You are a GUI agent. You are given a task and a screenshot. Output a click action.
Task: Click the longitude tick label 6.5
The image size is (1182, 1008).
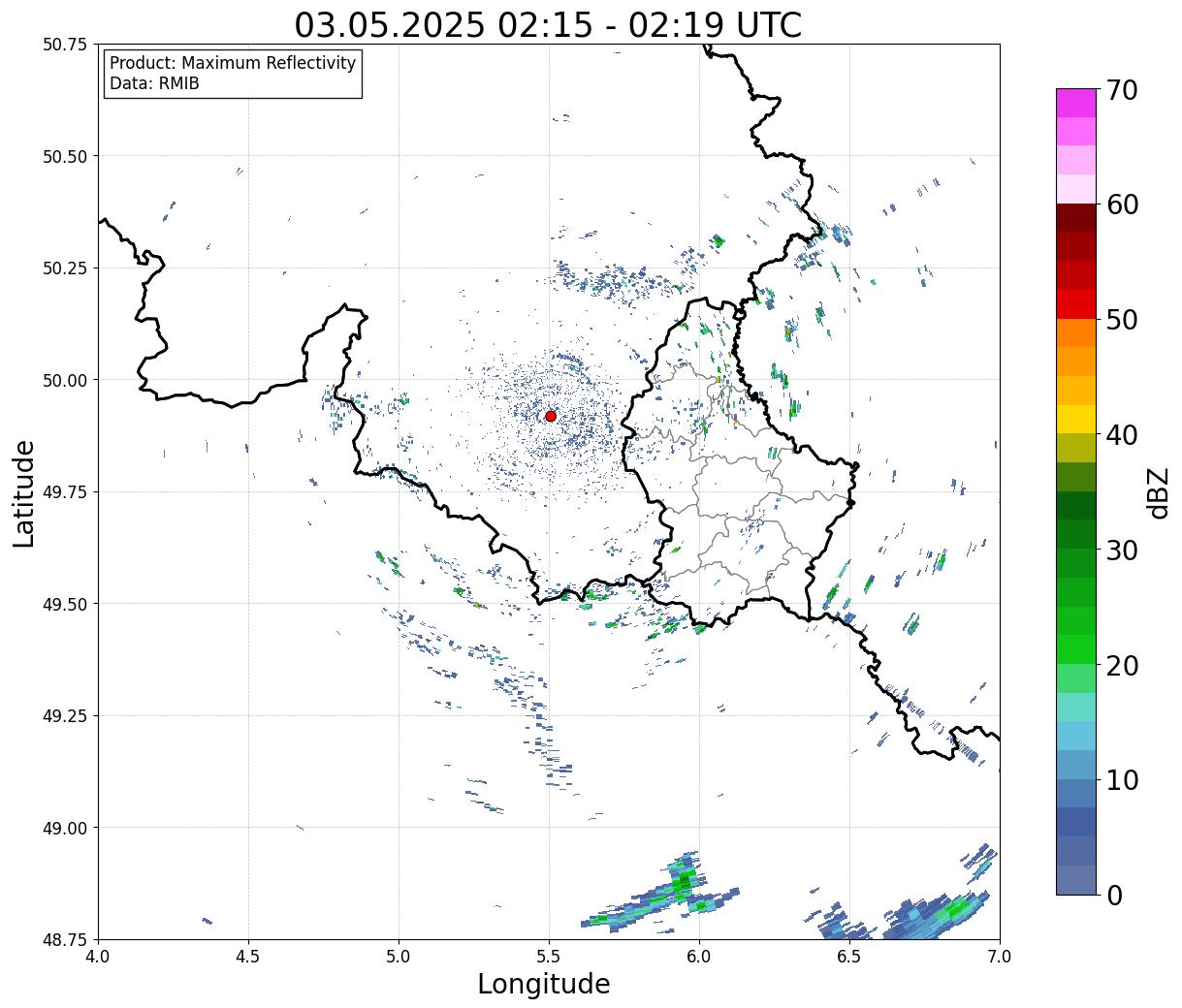(x=849, y=957)
